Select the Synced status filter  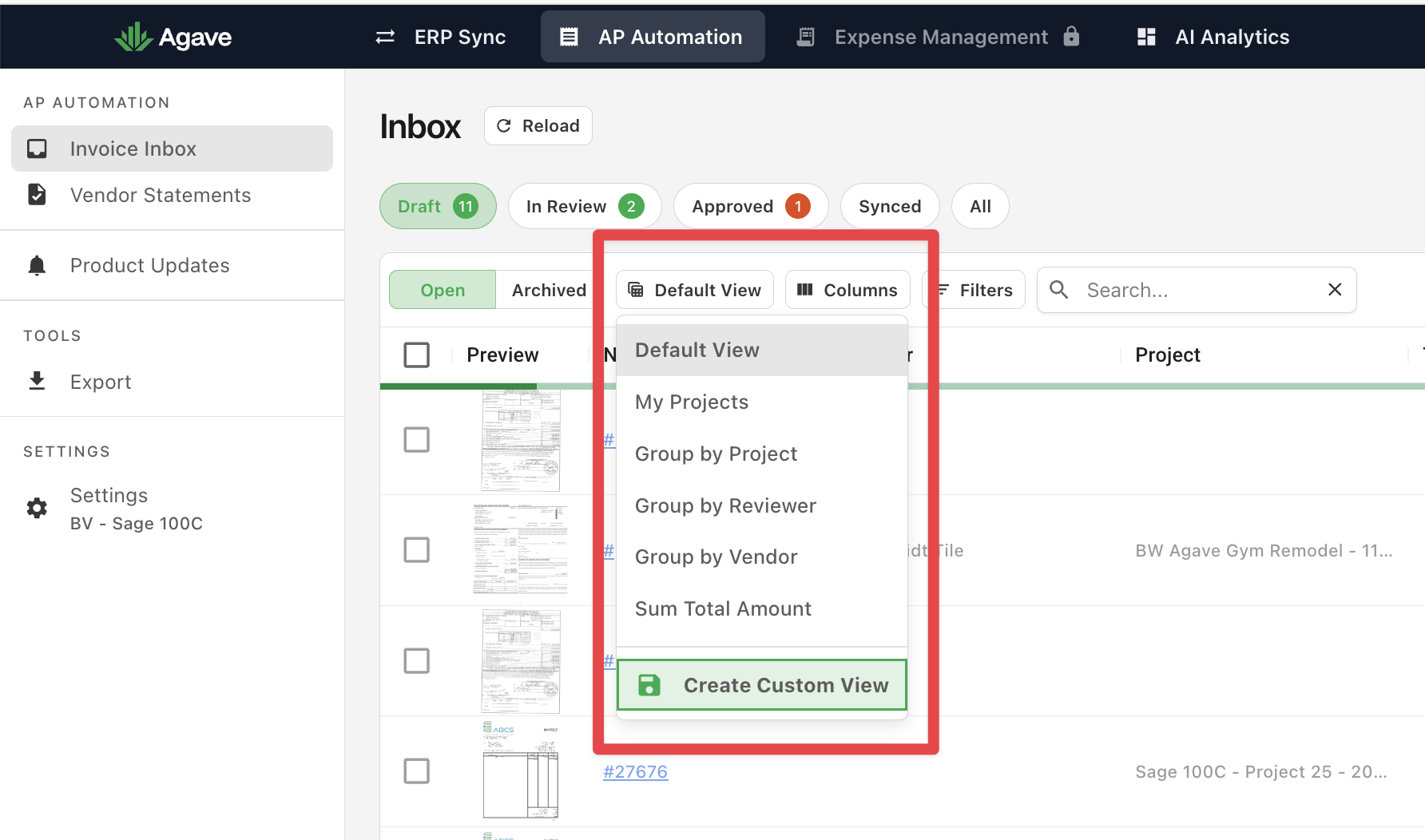(890, 206)
